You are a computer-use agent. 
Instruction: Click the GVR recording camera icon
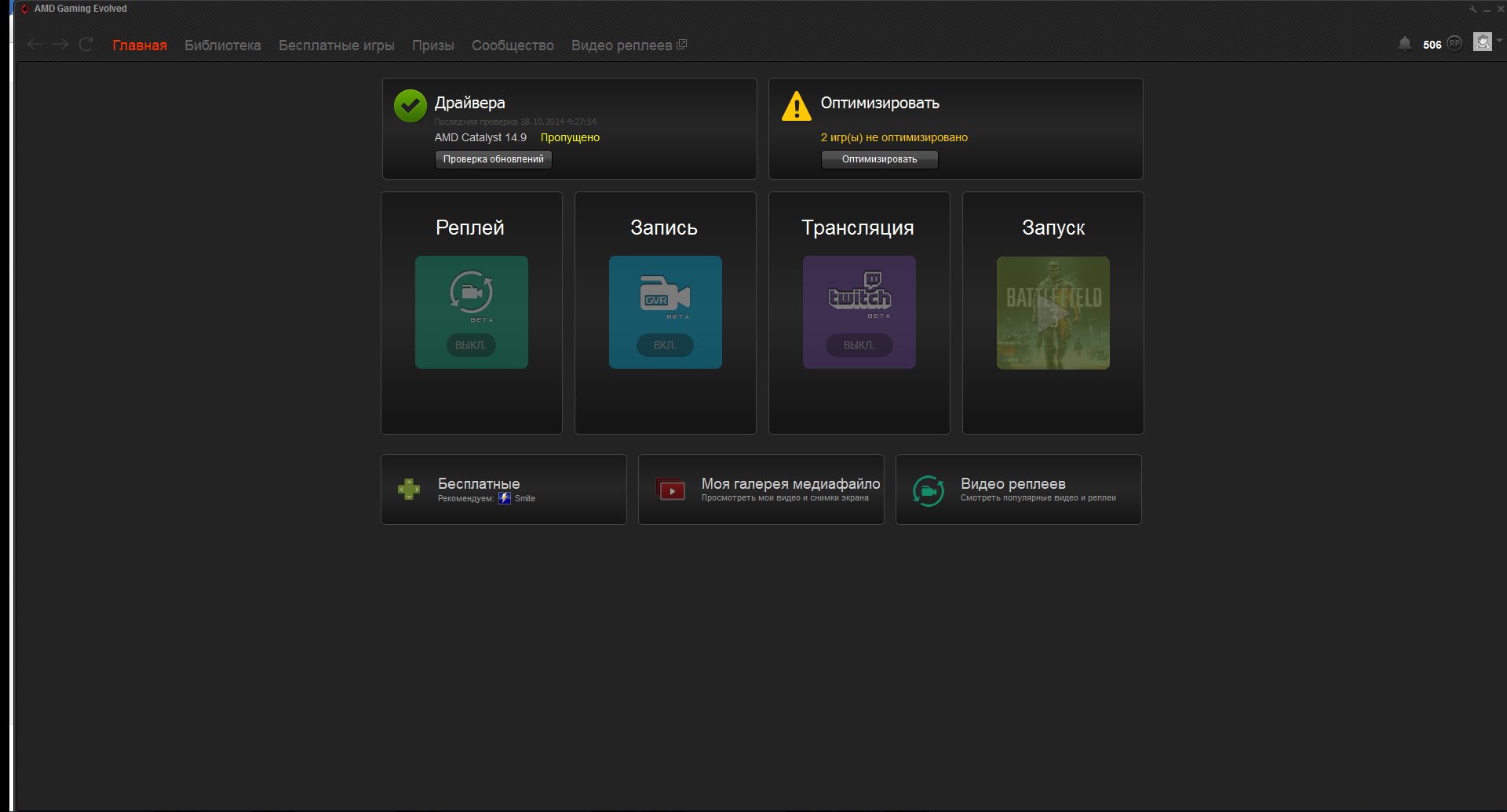click(665, 296)
